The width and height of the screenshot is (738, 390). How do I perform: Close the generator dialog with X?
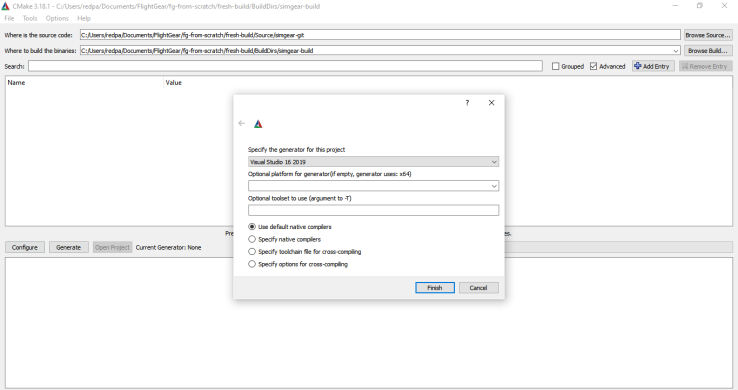coord(491,103)
